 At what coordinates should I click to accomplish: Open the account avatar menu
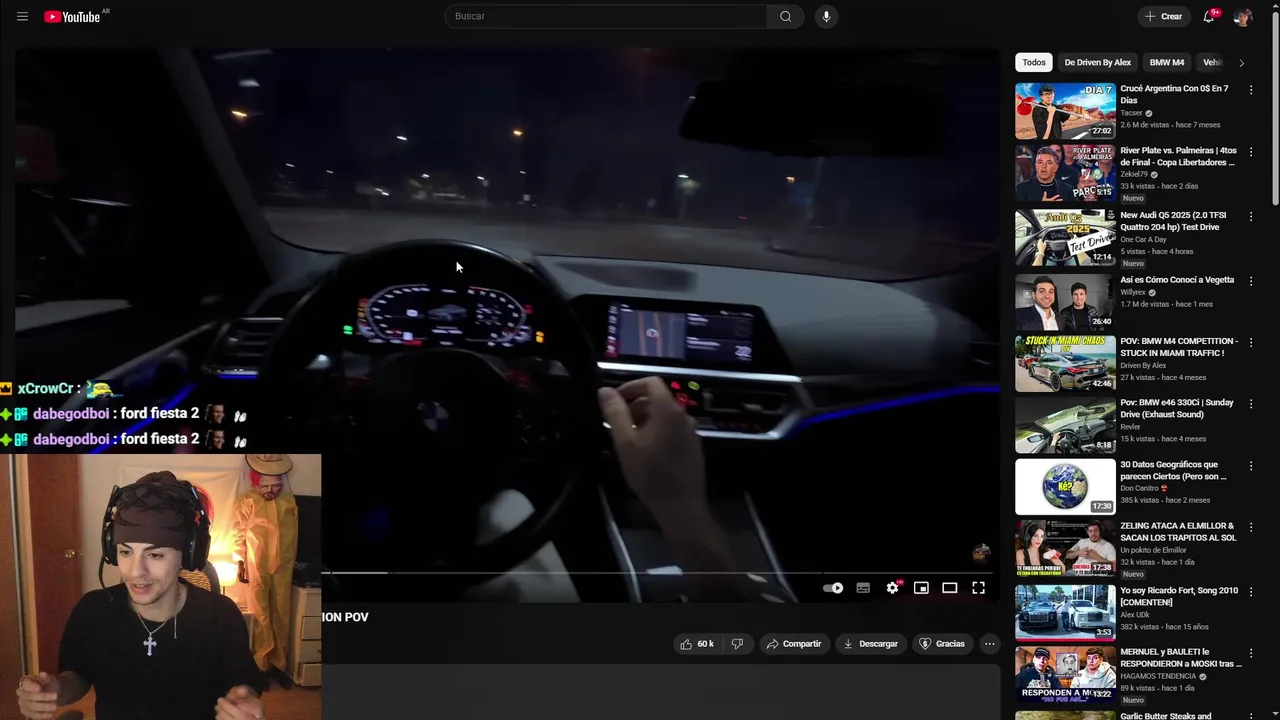(x=1242, y=17)
